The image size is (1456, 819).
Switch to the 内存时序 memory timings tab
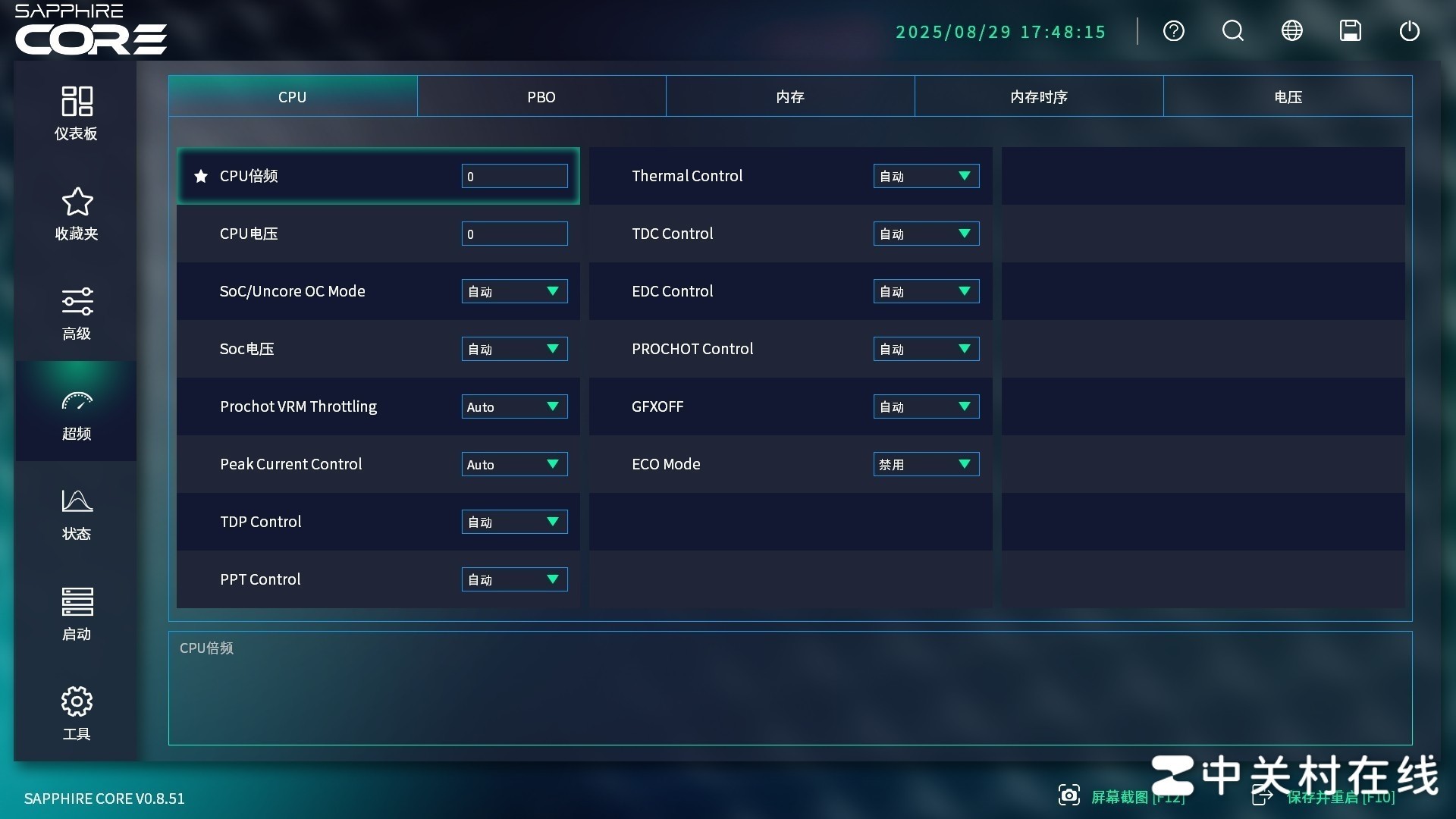click(x=1039, y=96)
